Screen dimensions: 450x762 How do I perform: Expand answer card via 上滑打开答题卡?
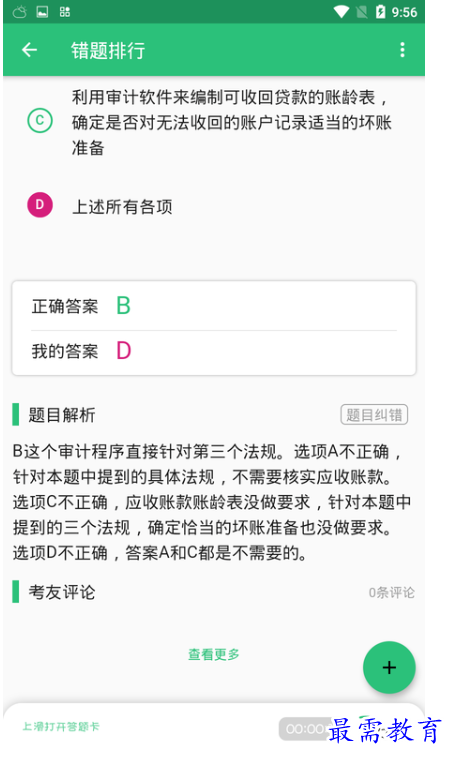point(61,727)
